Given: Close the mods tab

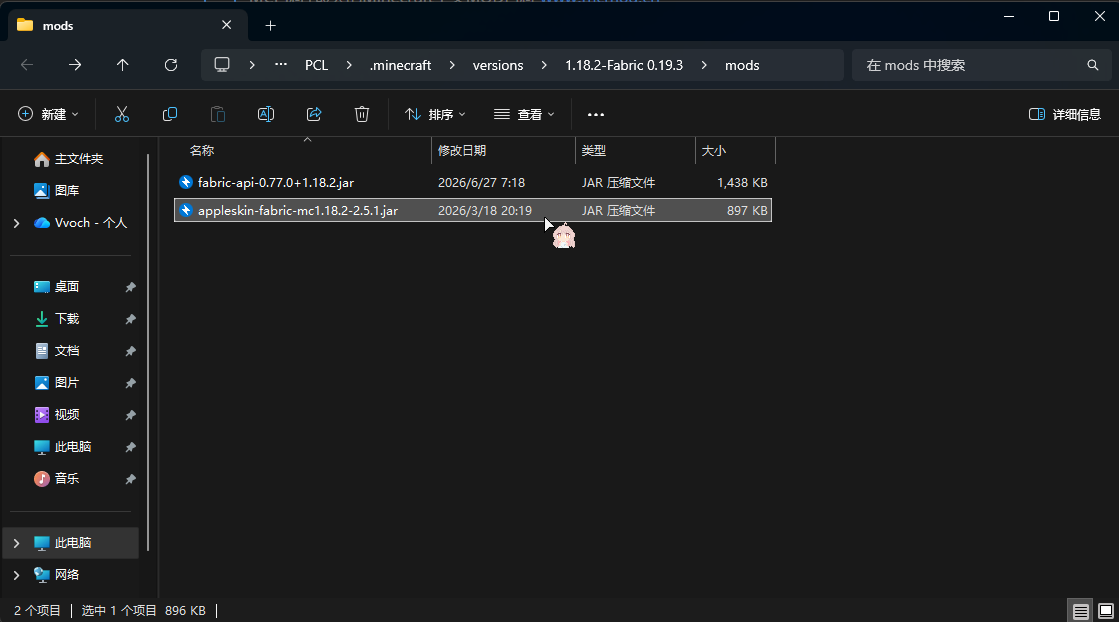Looking at the screenshot, I should click(x=227, y=26).
